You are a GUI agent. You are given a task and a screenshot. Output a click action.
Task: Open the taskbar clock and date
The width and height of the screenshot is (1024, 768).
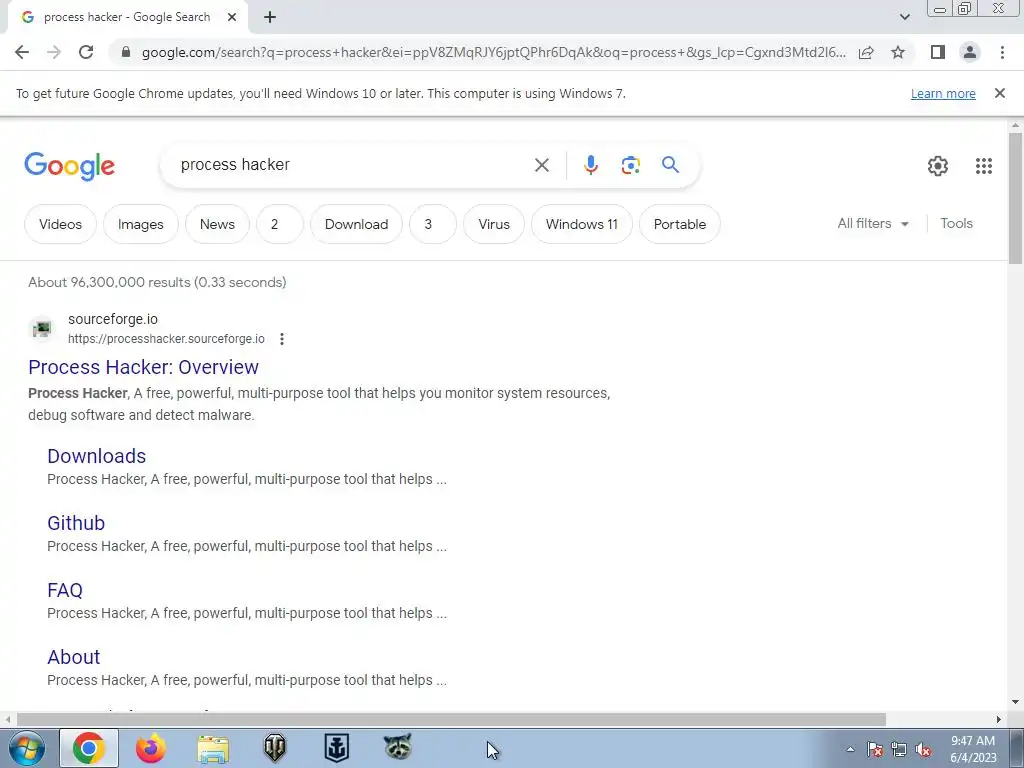(x=973, y=749)
